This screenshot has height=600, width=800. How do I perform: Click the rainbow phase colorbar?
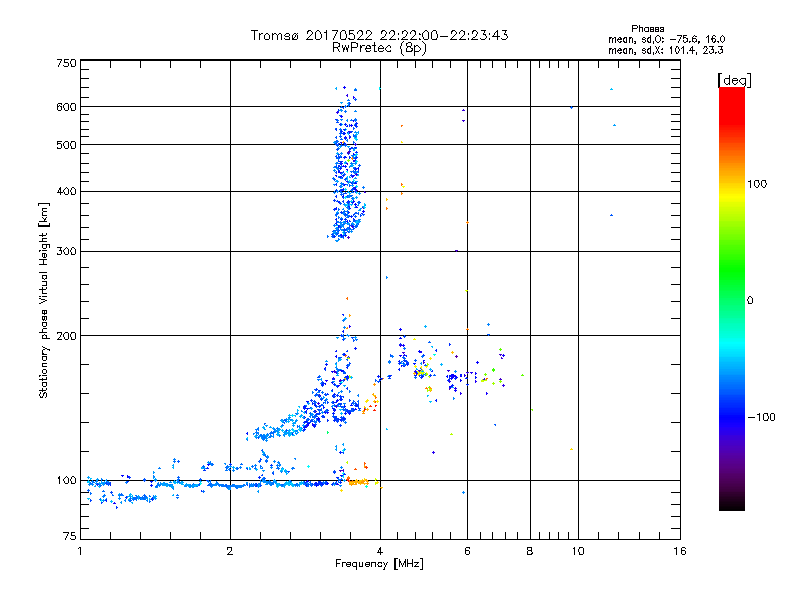click(732, 298)
